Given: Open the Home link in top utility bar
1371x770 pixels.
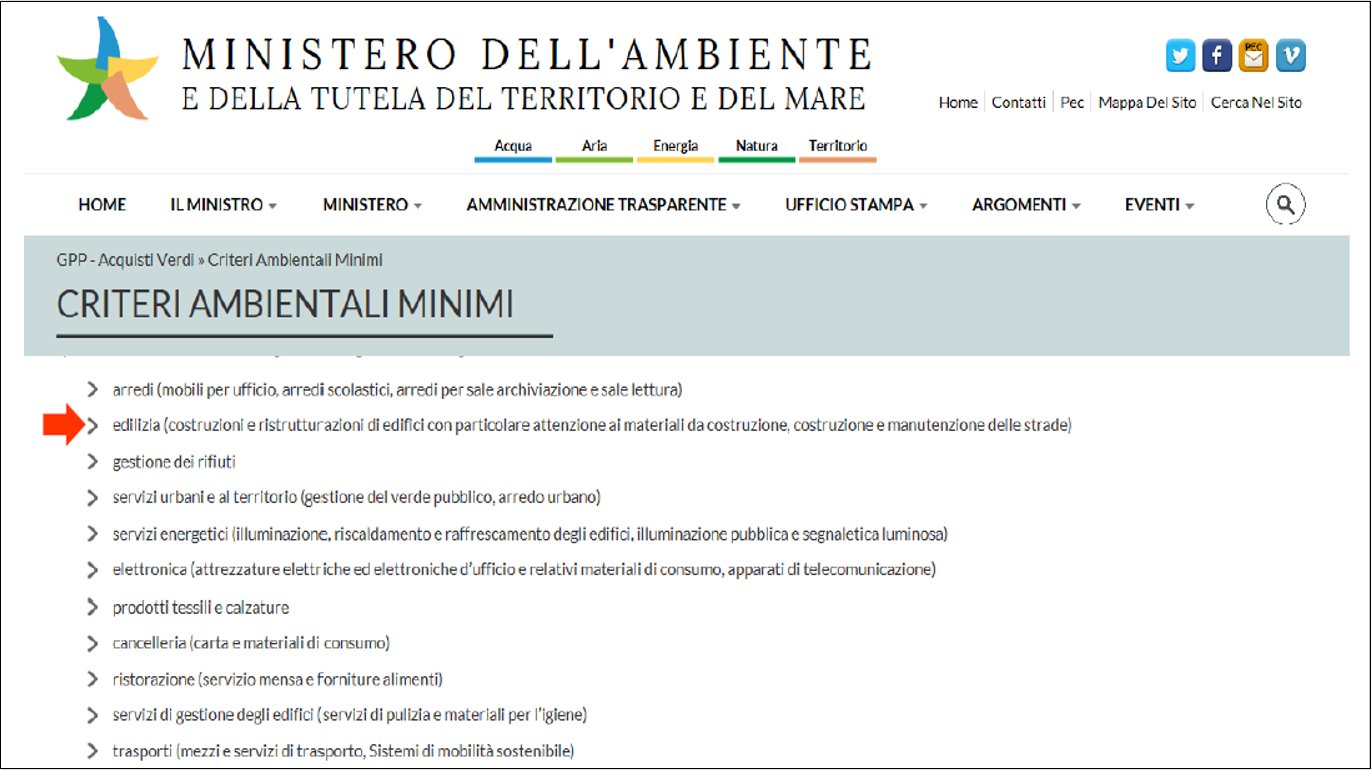Looking at the screenshot, I should click(958, 102).
